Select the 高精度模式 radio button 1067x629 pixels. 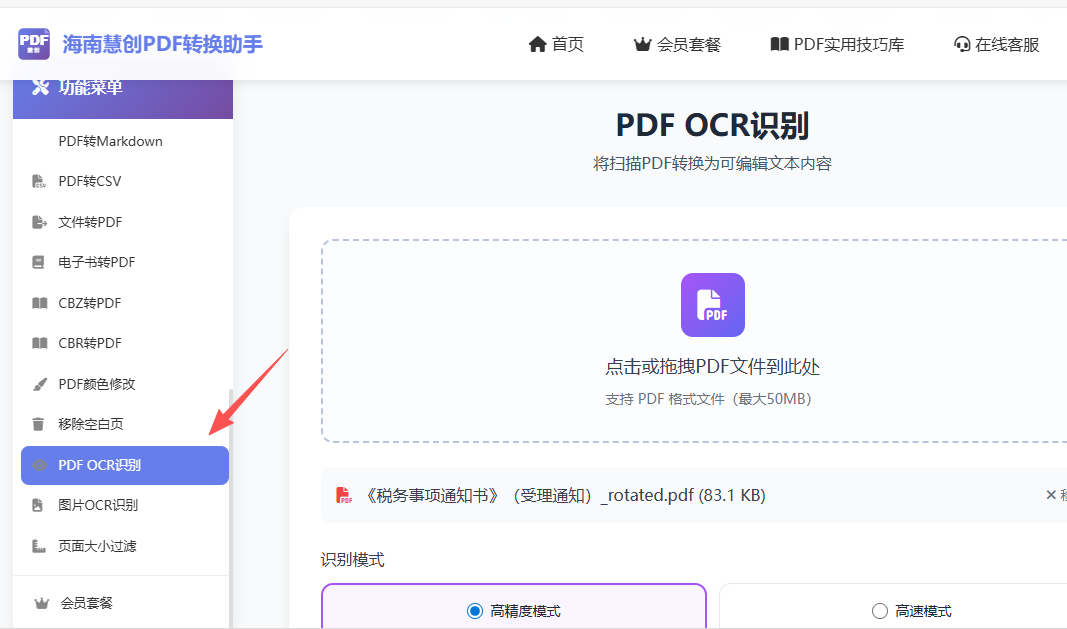(x=475, y=611)
